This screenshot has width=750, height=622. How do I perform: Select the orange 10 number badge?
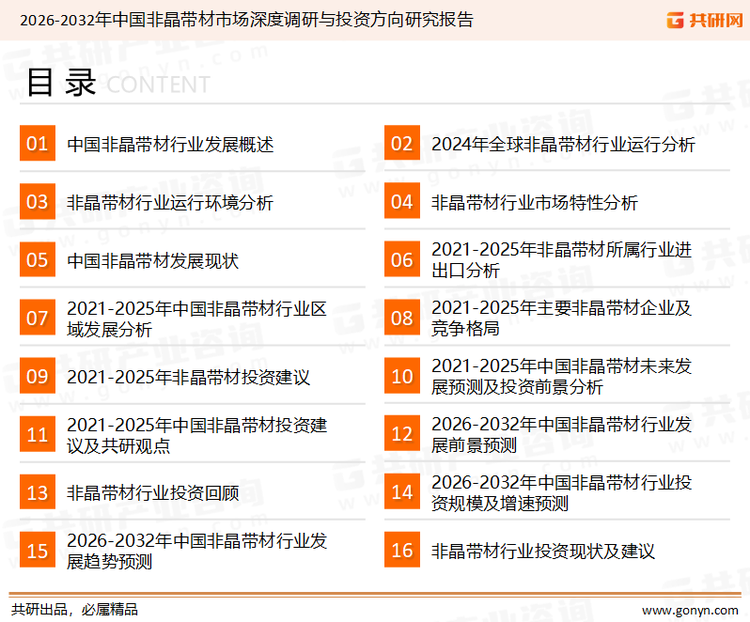click(401, 376)
